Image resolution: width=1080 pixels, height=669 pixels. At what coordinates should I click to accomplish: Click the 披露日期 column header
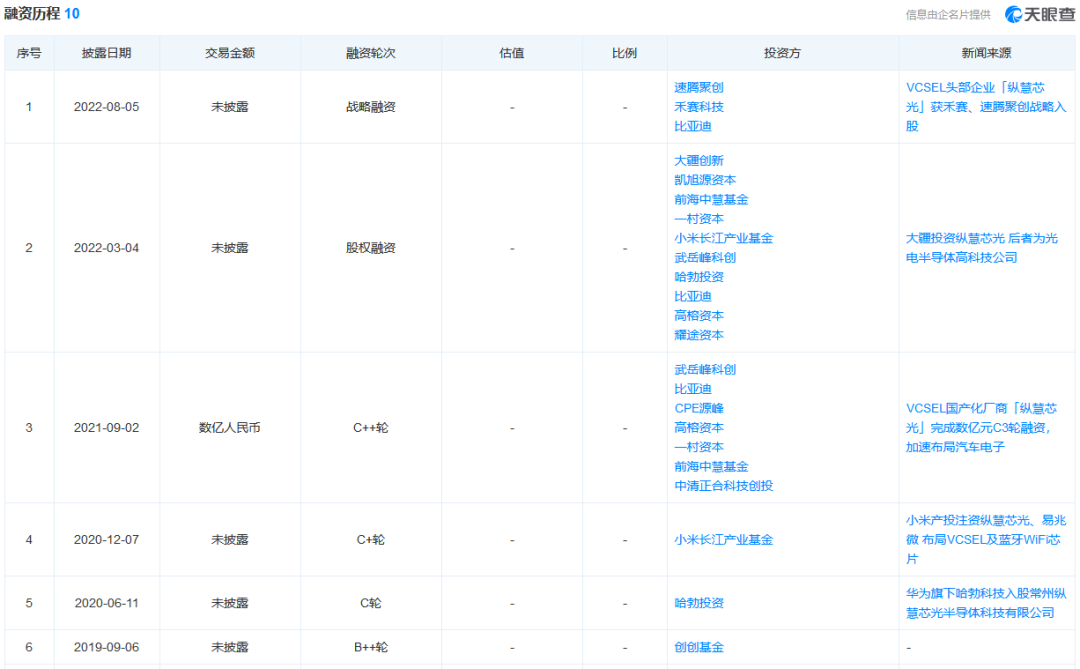(x=106, y=53)
